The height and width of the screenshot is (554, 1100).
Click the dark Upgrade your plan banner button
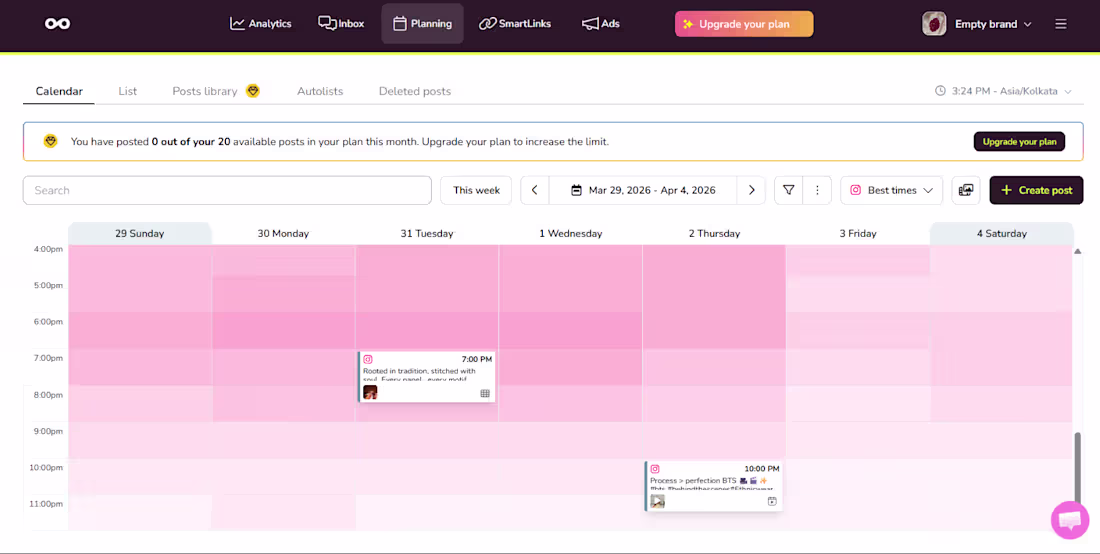[x=1019, y=142]
